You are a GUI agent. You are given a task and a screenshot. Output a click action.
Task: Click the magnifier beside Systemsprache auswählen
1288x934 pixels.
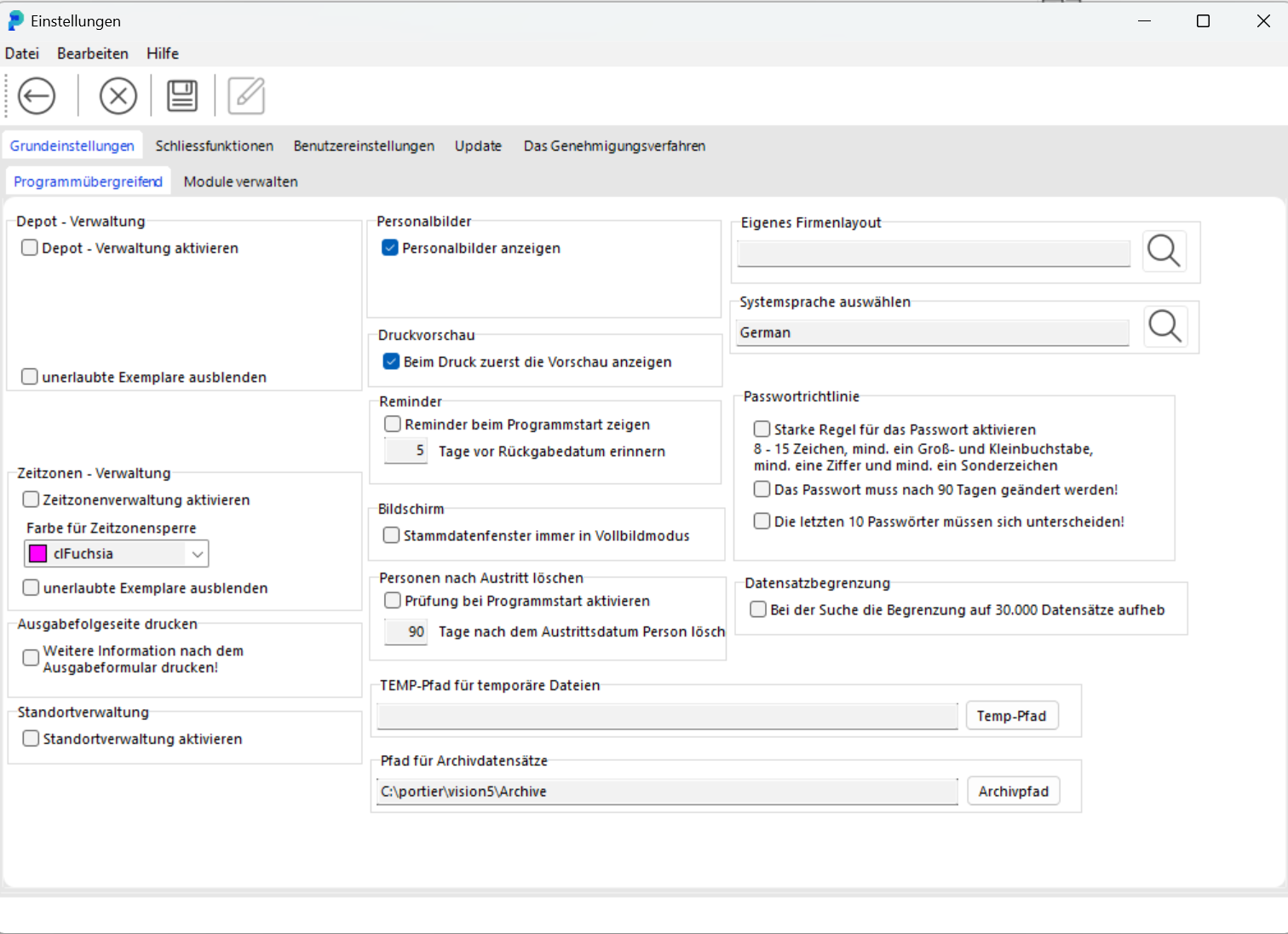tap(1164, 326)
